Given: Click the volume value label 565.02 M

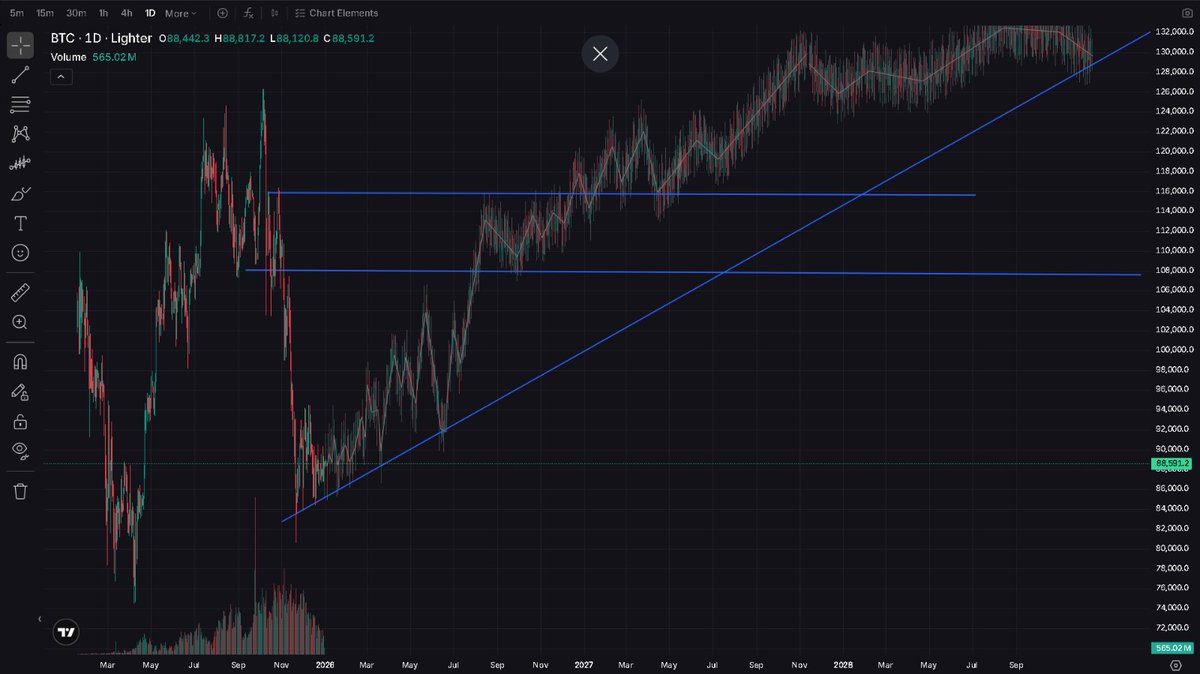Looking at the screenshot, I should coord(1170,649).
